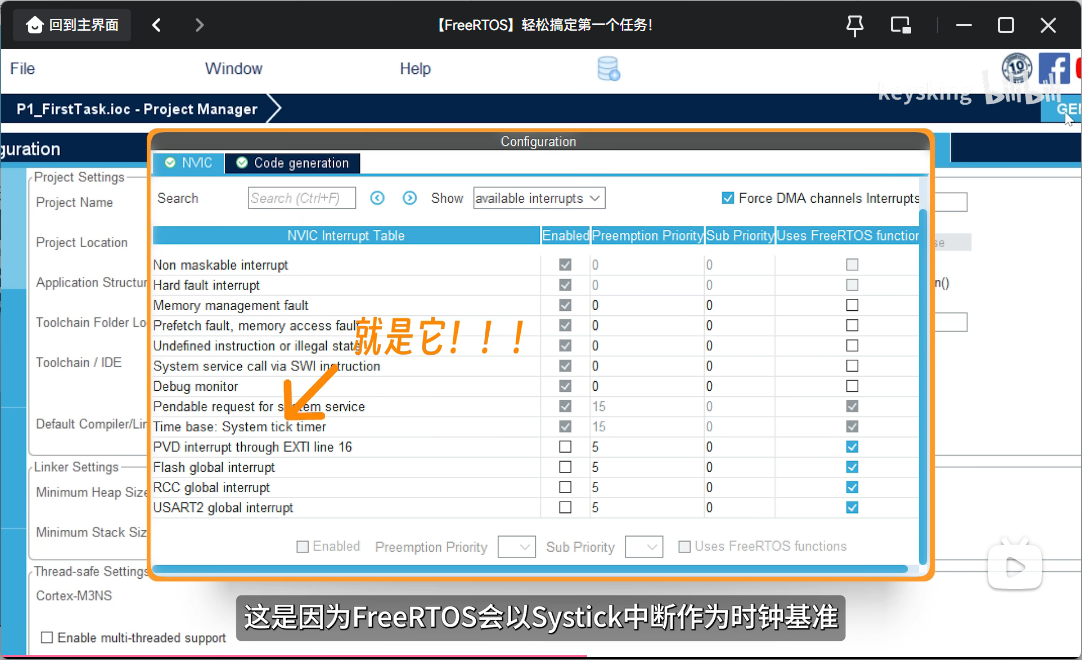The image size is (1082, 660).
Task: Toggle Enable multi-threaded support checkbox
Action: pos(47,637)
